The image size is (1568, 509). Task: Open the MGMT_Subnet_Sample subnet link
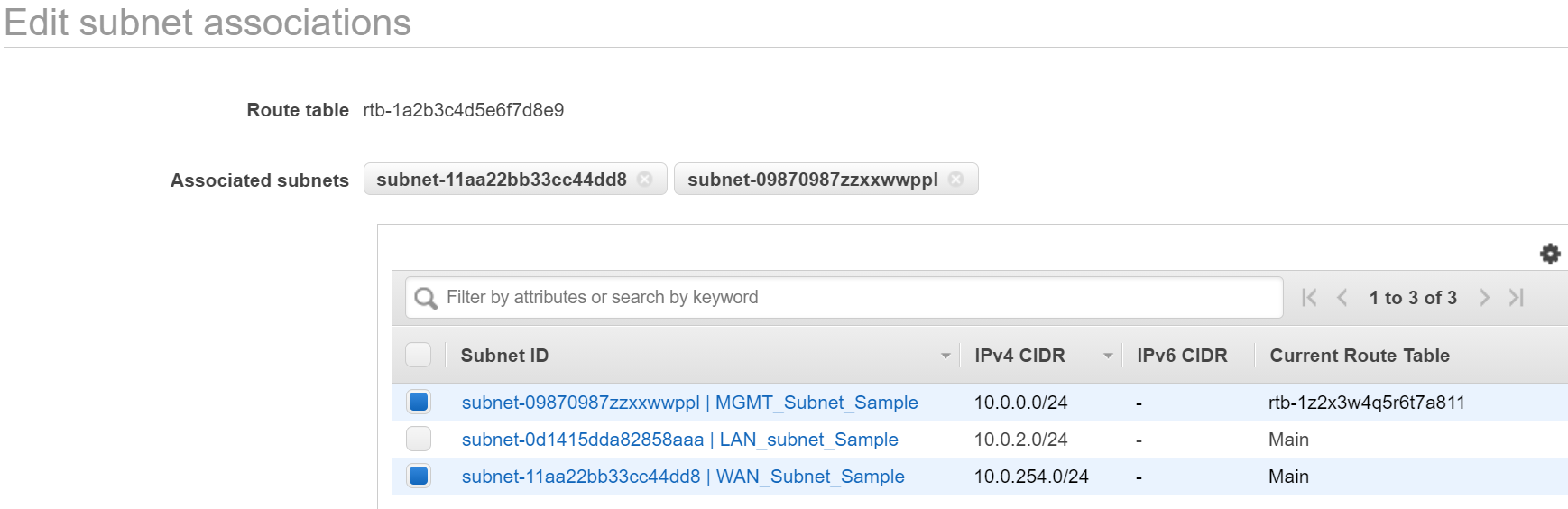point(689,403)
